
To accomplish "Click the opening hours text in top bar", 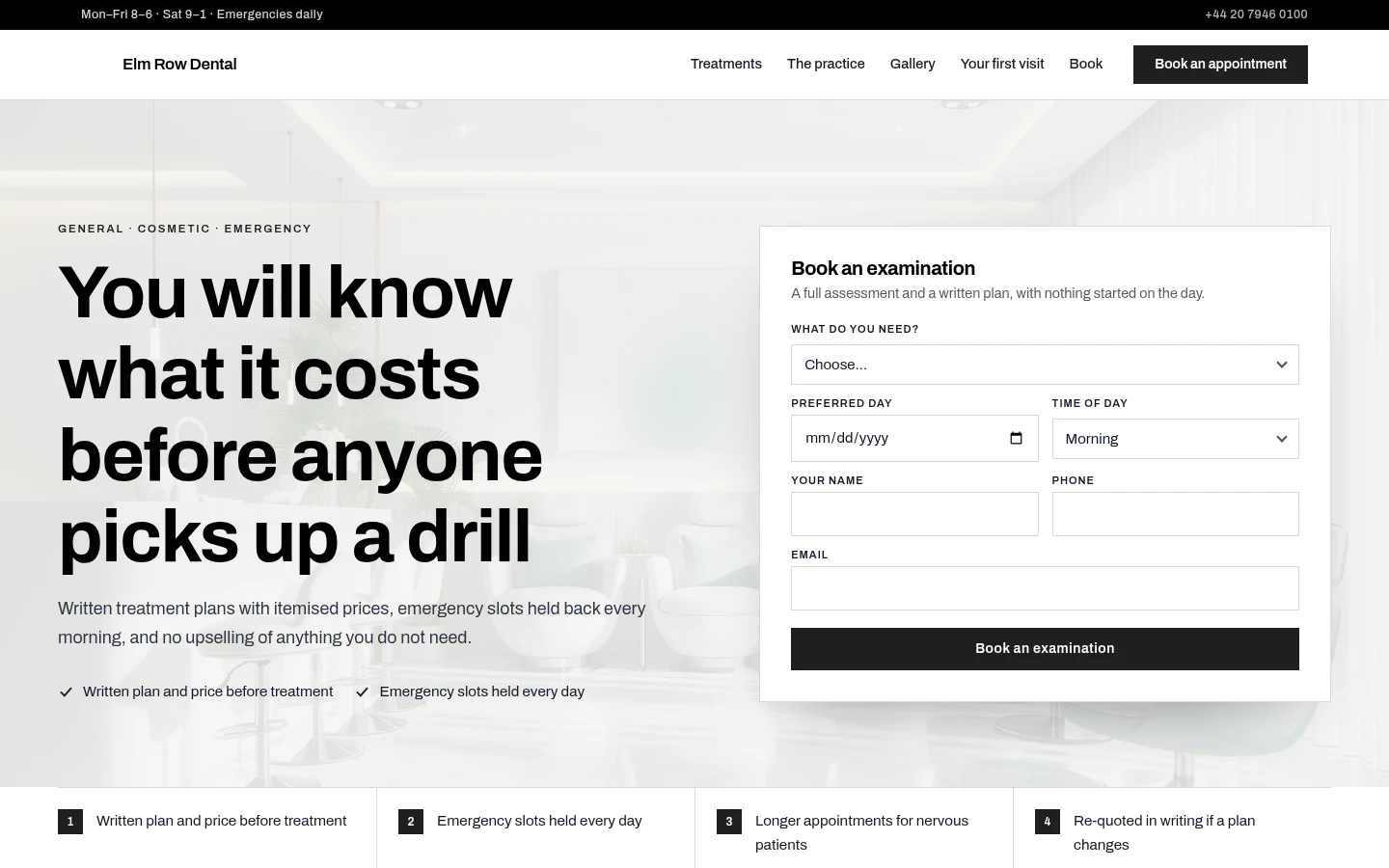I will pyautogui.click(x=202, y=14).
